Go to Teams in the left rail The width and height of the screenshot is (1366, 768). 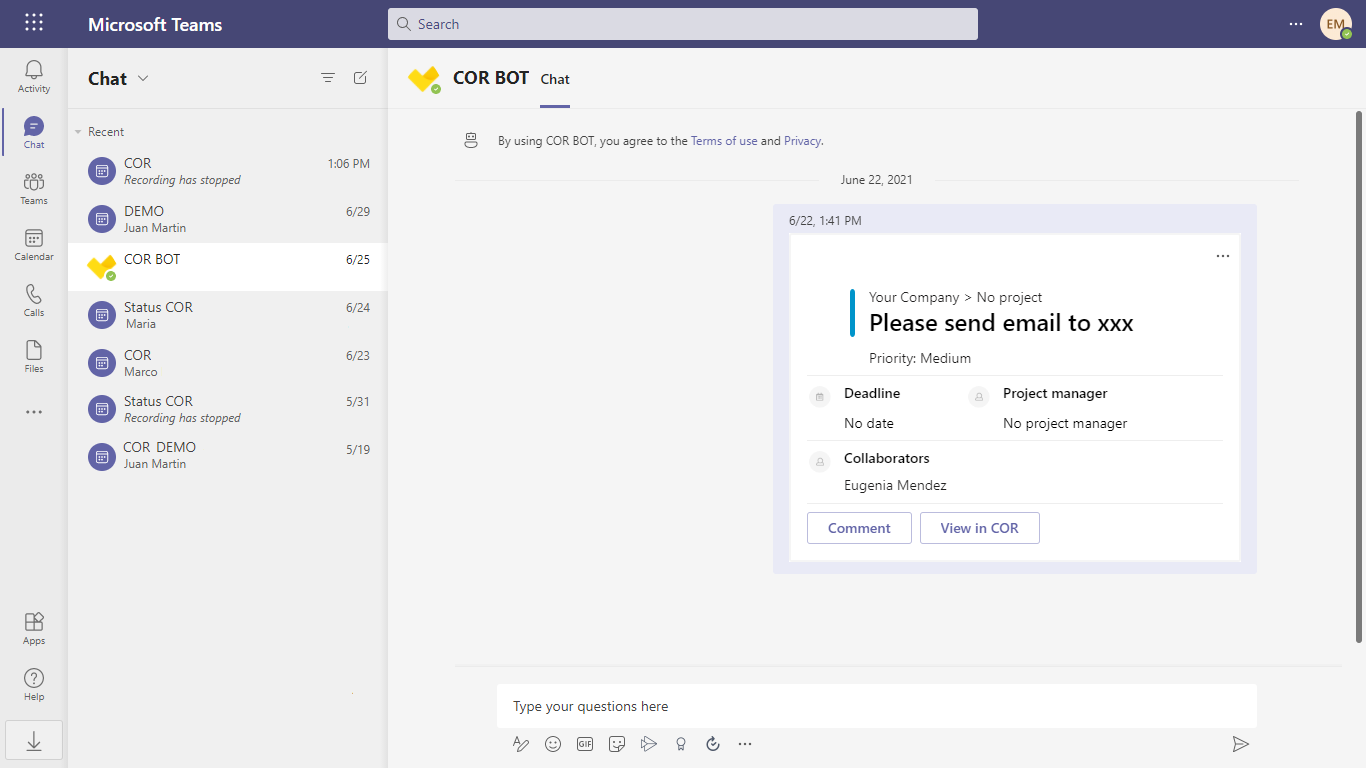[x=34, y=188]
